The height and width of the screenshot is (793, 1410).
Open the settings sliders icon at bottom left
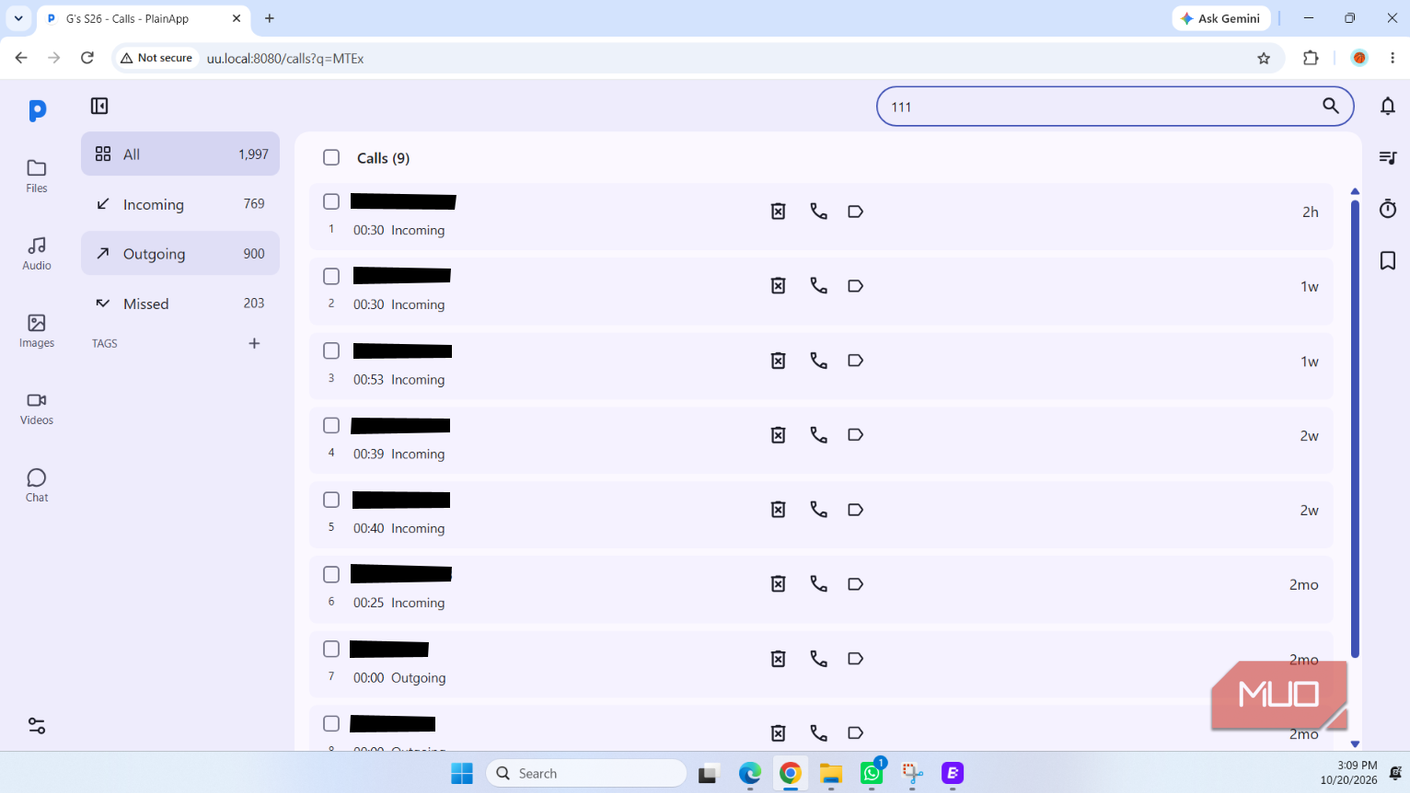(37, 726)
